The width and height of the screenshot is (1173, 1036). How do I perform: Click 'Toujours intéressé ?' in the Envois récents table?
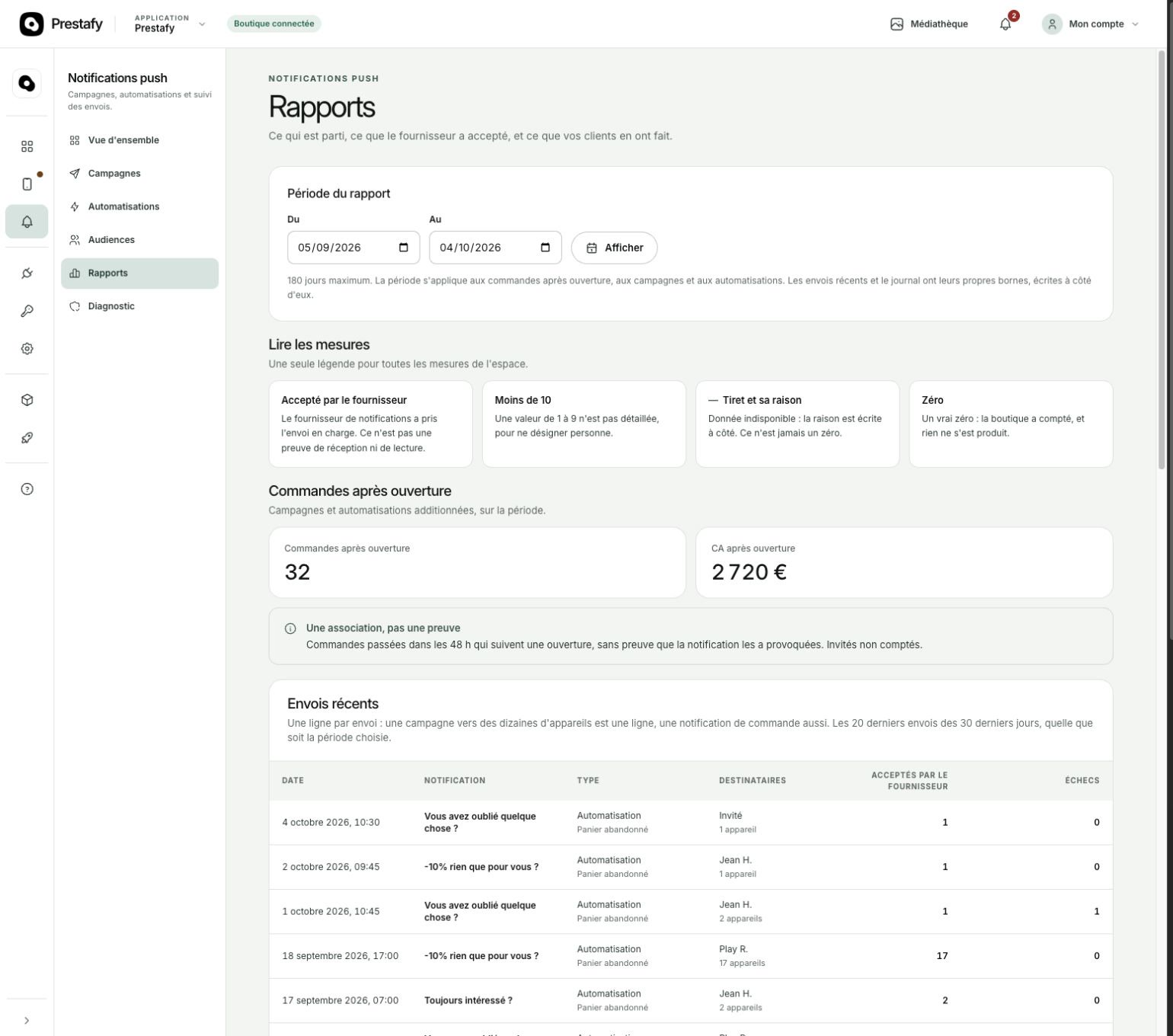(x=468, y=1000)
